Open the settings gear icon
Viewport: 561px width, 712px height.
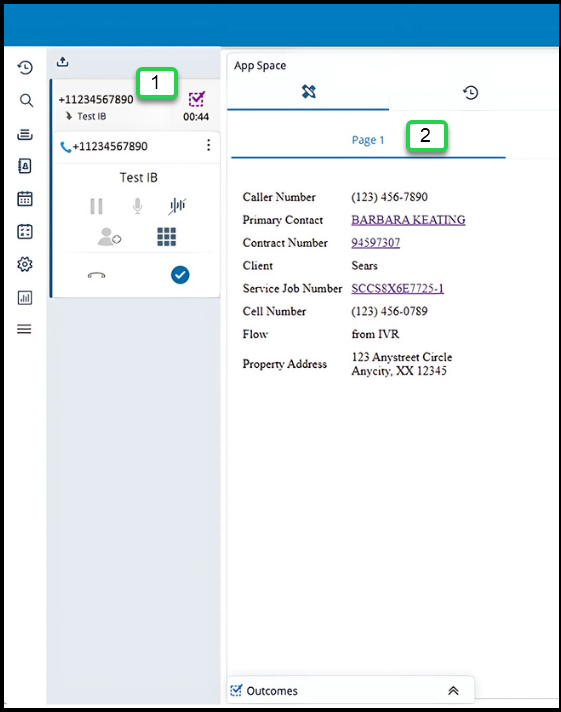[25, 264]
